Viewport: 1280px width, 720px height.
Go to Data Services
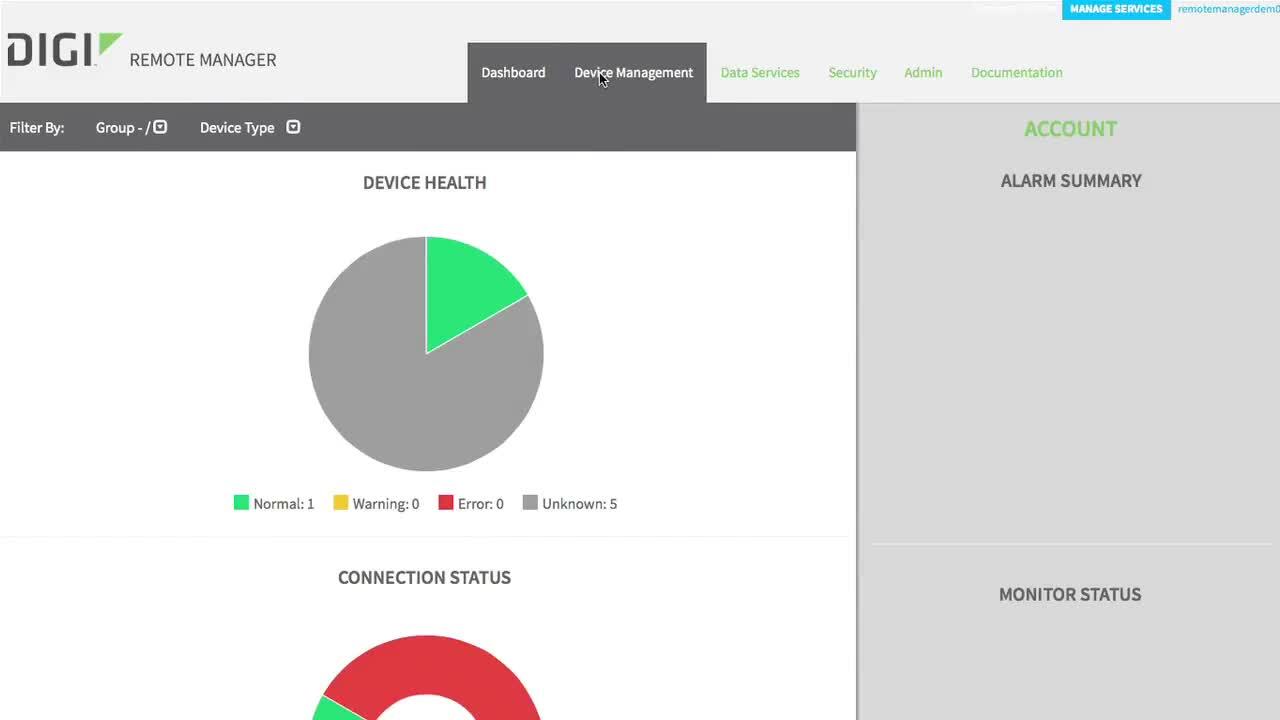pos(760,73)
